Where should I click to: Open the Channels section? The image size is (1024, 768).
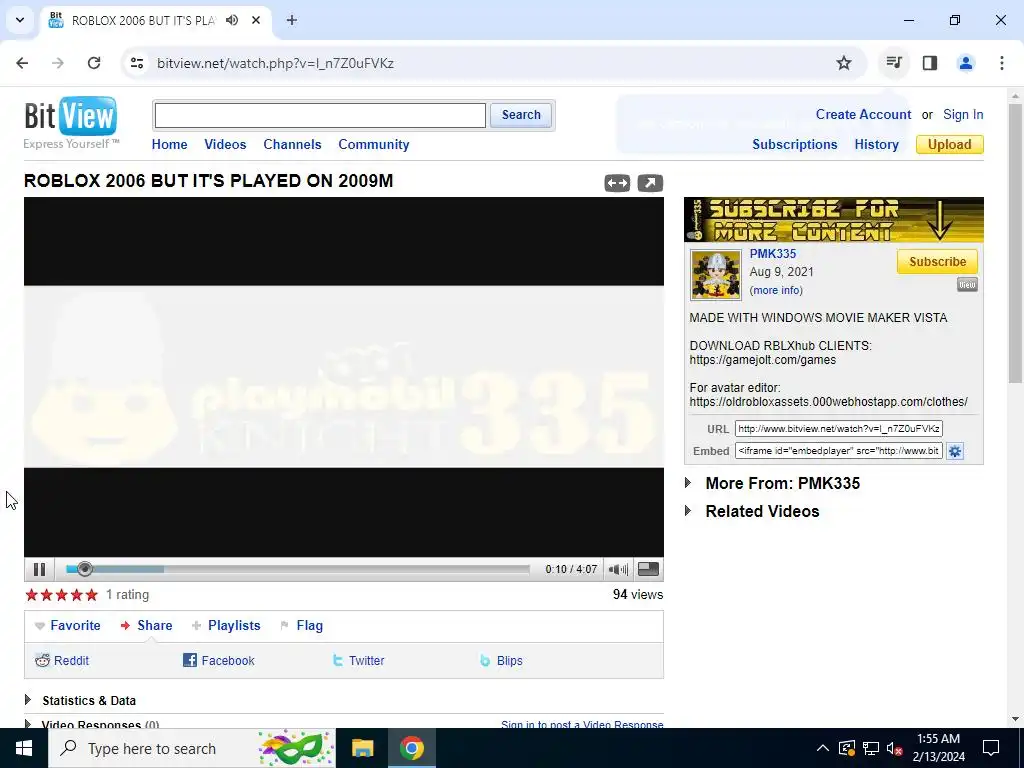tap(292, 144)
